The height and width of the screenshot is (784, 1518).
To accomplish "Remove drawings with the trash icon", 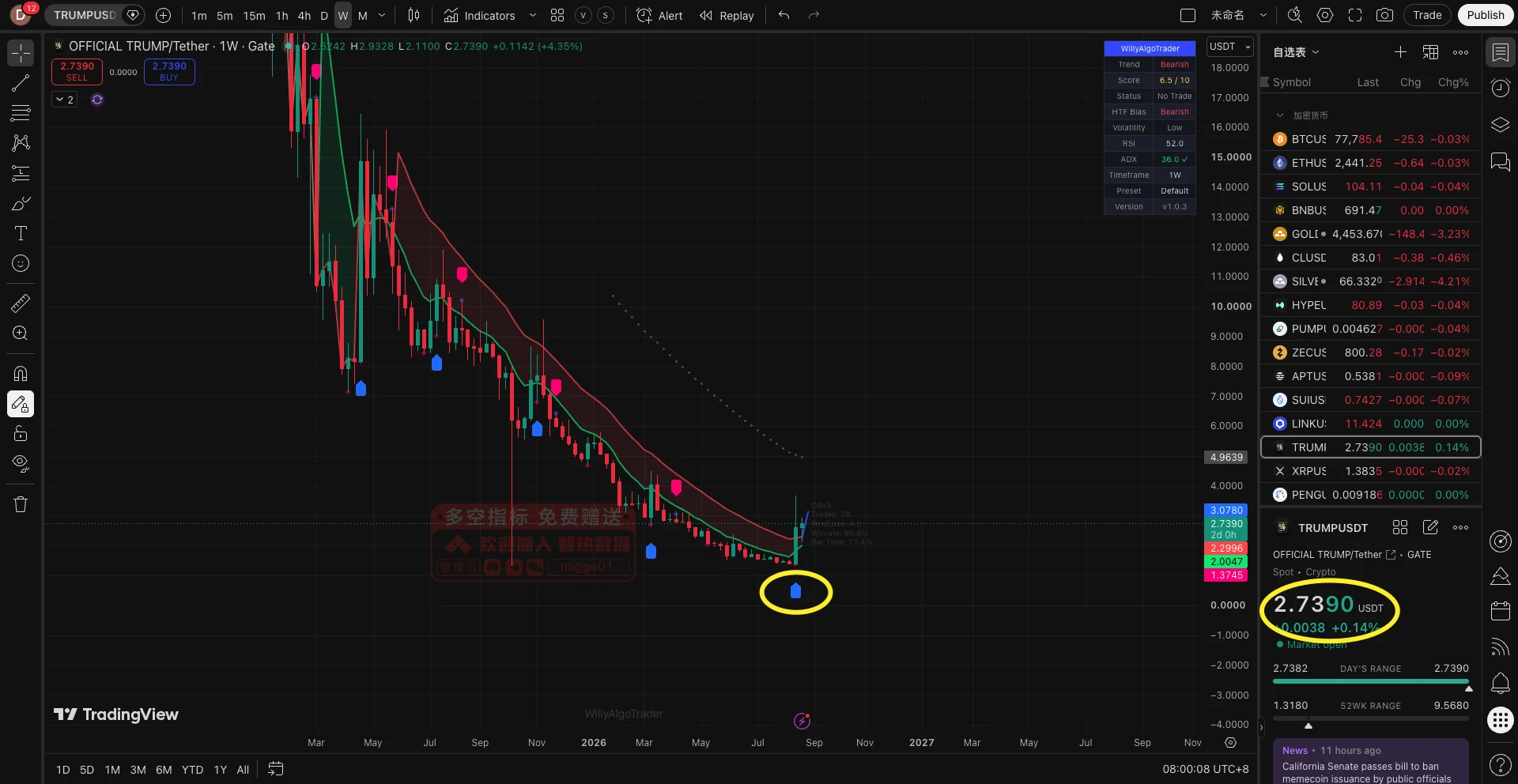I will [21, 504].
